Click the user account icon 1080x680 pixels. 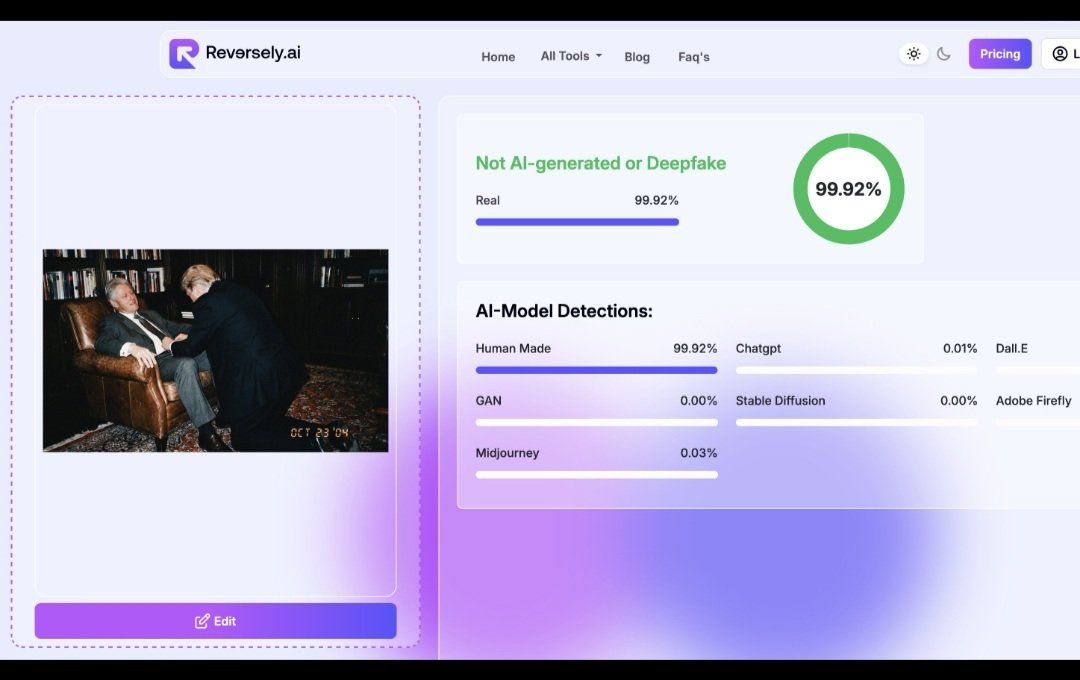coord(1060,54)
